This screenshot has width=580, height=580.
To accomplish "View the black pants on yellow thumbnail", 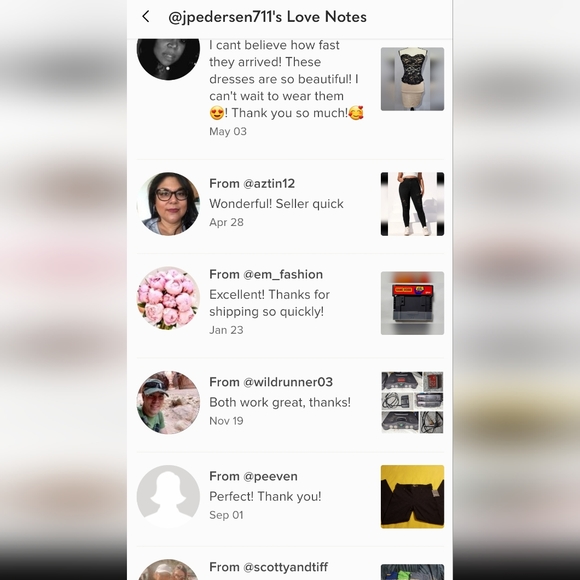I will (412, 496).
